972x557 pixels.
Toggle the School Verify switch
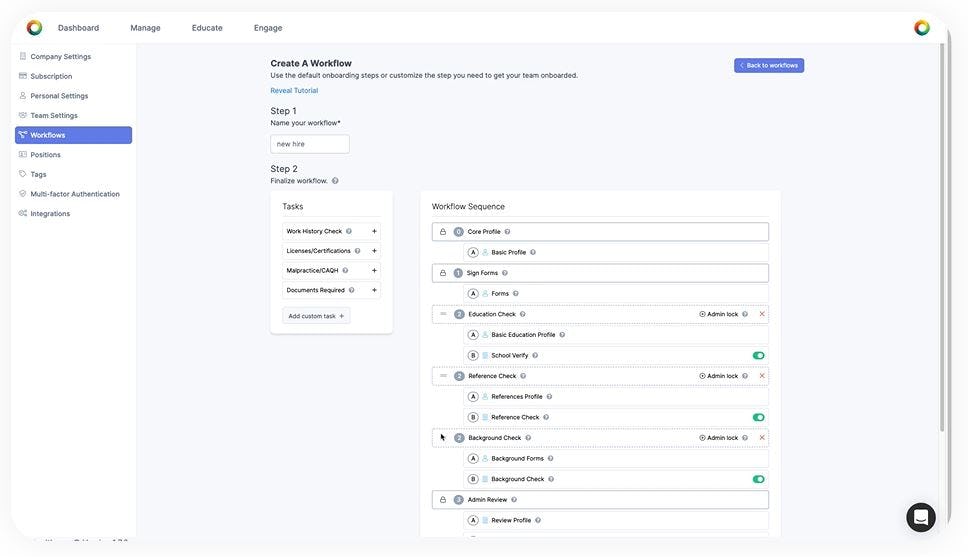click(759, 355)
